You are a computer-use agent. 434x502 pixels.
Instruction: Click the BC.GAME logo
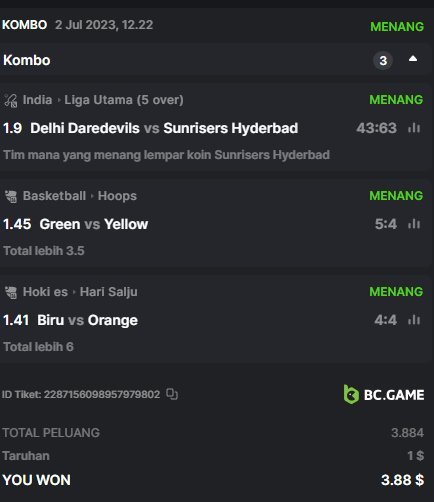384,394
